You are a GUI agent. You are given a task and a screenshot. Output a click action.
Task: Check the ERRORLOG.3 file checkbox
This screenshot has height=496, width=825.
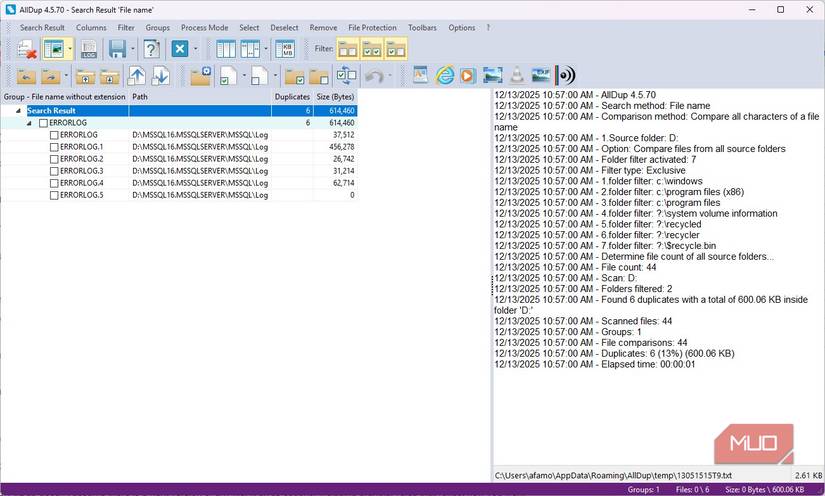coord(54,171)
